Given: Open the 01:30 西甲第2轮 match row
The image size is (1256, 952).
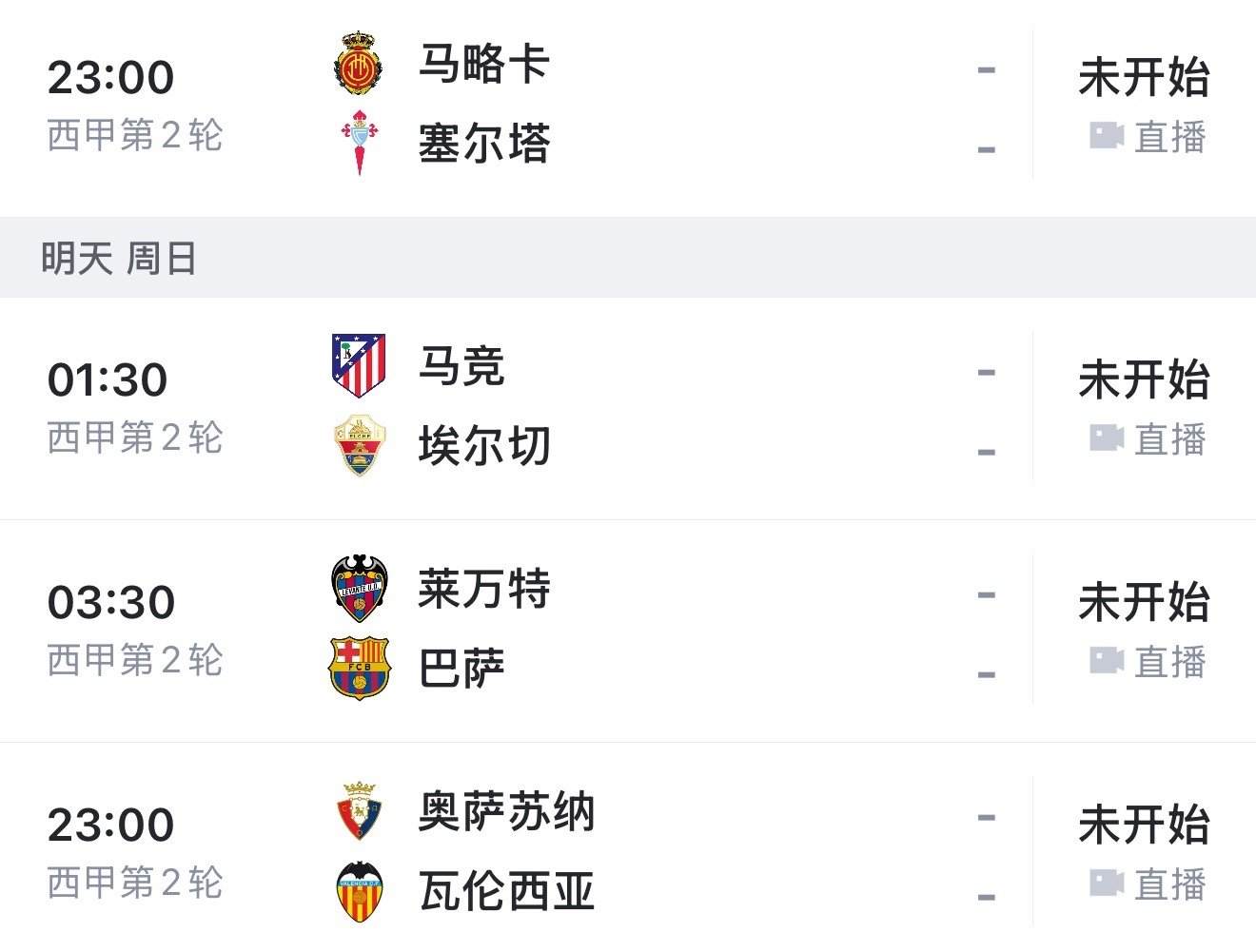Looking at the screenshot, I should tap(628, 408).
